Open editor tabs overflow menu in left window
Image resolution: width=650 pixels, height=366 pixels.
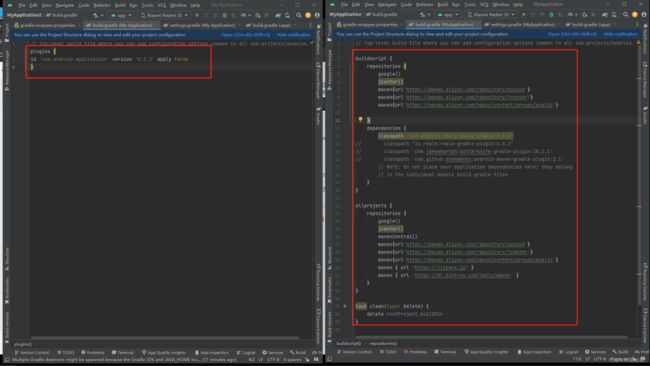pos(310,25)
